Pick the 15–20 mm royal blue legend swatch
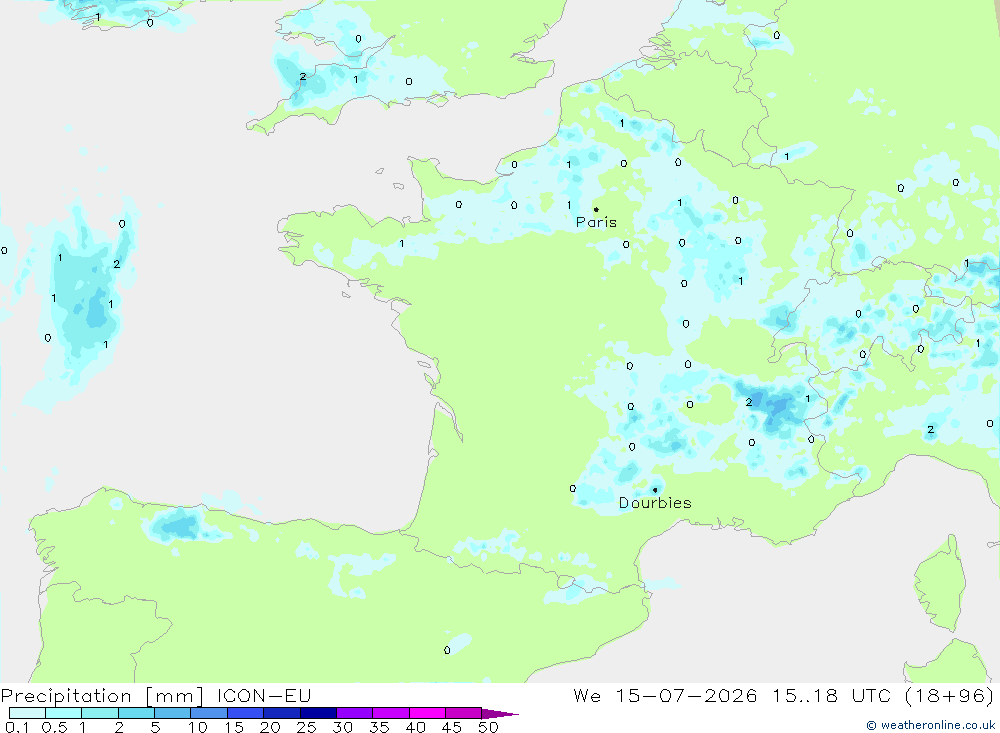1000x733 pixels. tap(246, 713)
